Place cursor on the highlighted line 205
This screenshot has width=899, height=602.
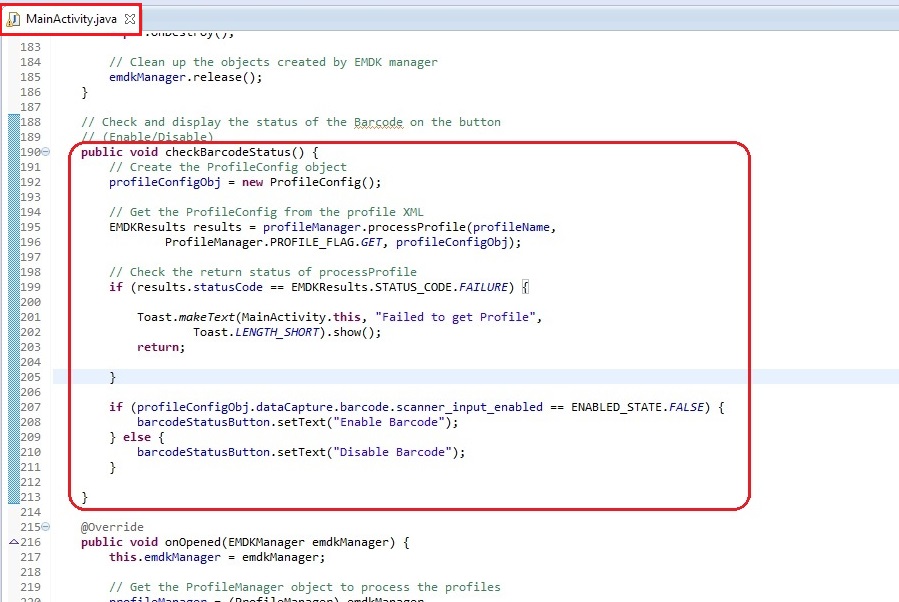(400, 377)
